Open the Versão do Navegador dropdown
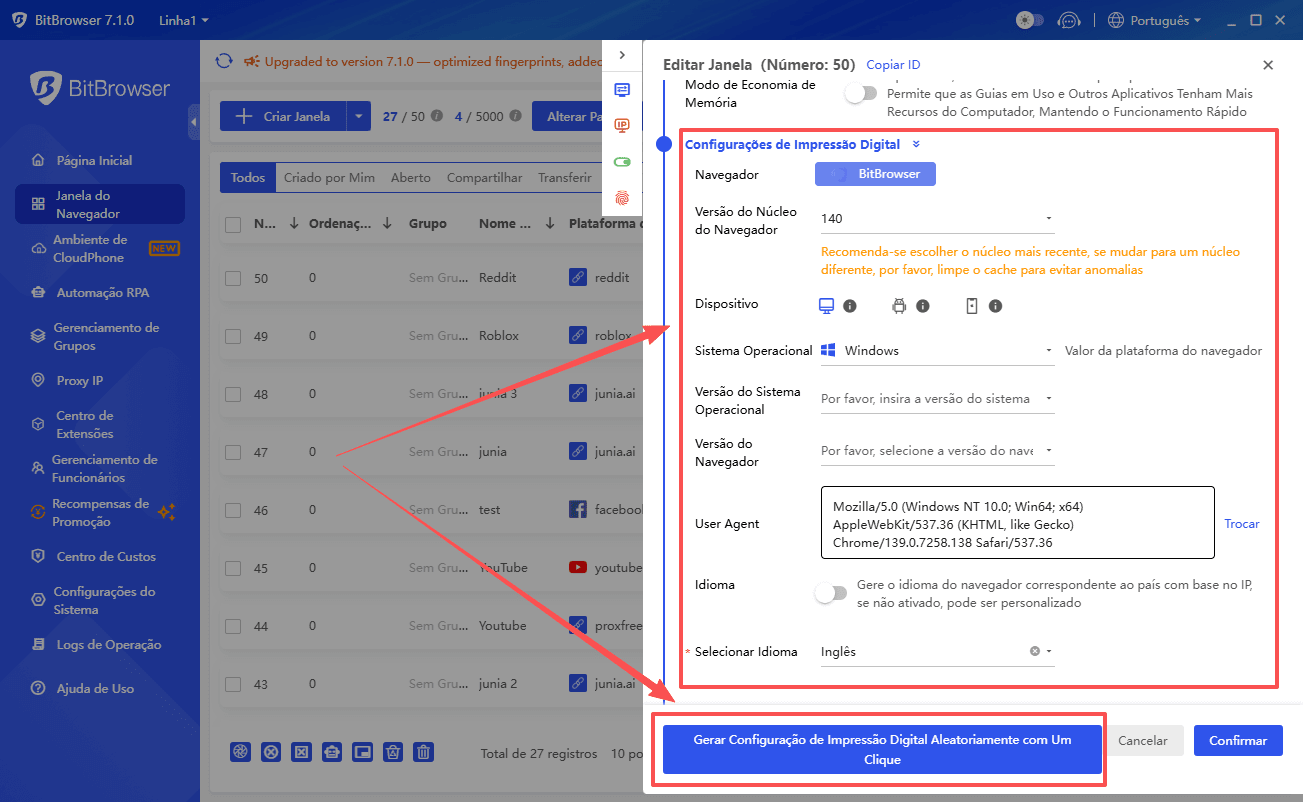 click(x=936, y=451)
